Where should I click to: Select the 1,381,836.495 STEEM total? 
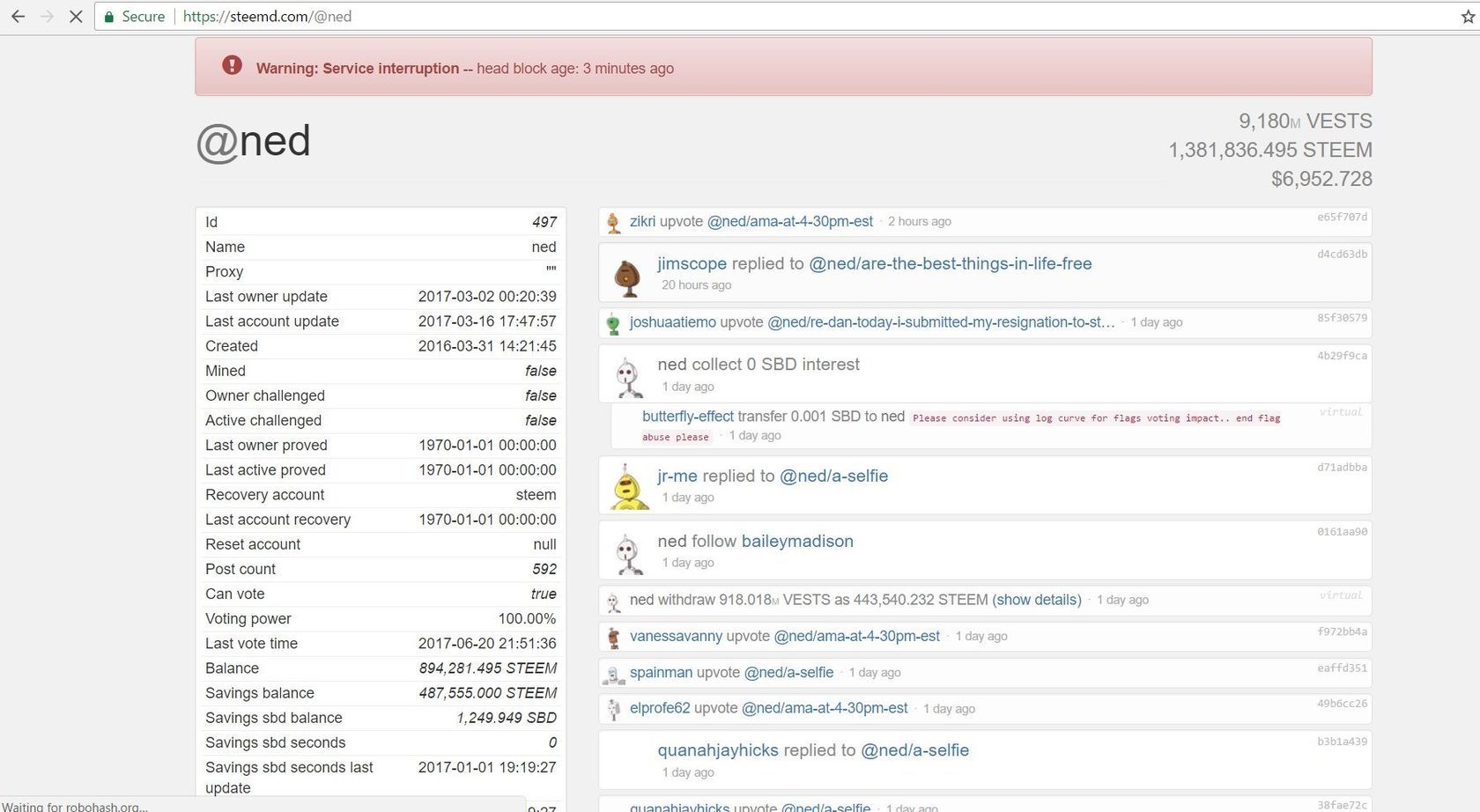pyautogui.click(x=1270, y=150)
